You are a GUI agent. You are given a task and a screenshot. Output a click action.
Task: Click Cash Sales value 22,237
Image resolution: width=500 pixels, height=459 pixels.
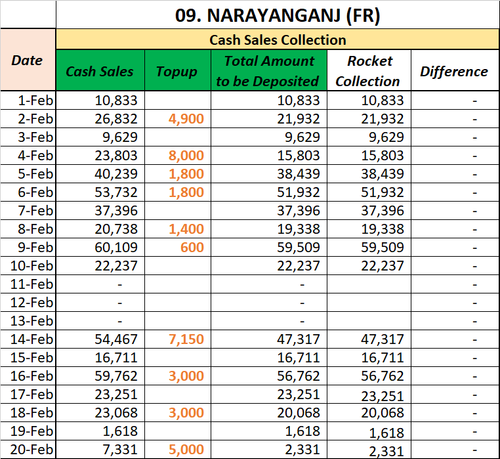point(100,266)
